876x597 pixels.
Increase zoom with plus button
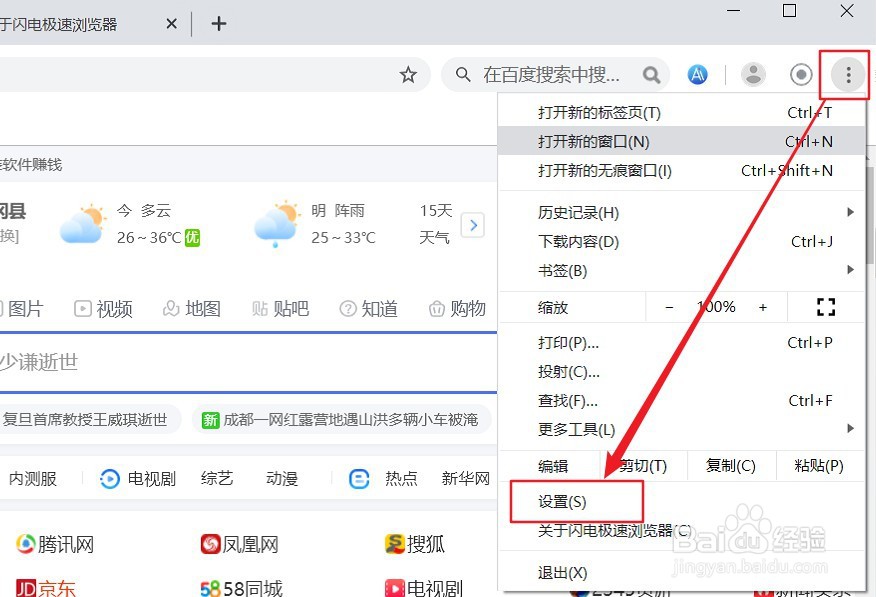pyautogui.click(x=763, y=307)
